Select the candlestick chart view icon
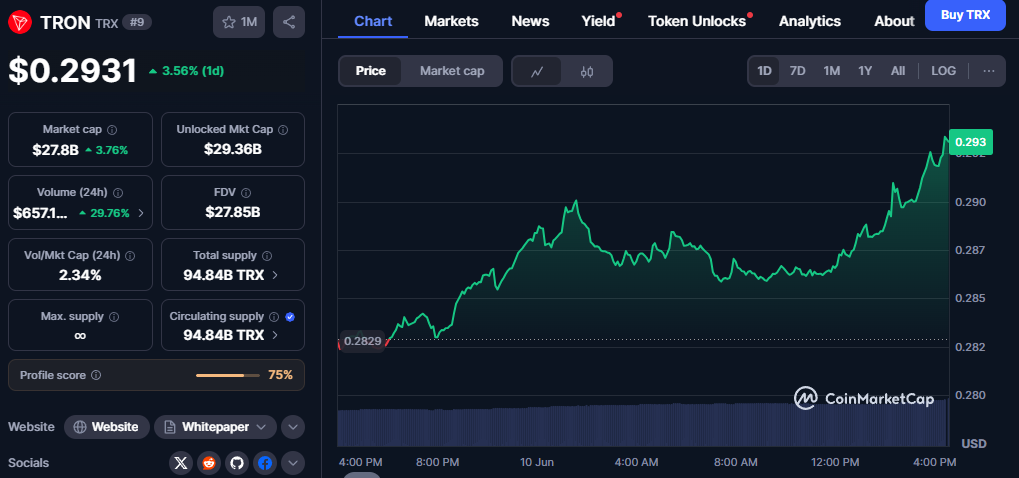 tap(587, 71)
